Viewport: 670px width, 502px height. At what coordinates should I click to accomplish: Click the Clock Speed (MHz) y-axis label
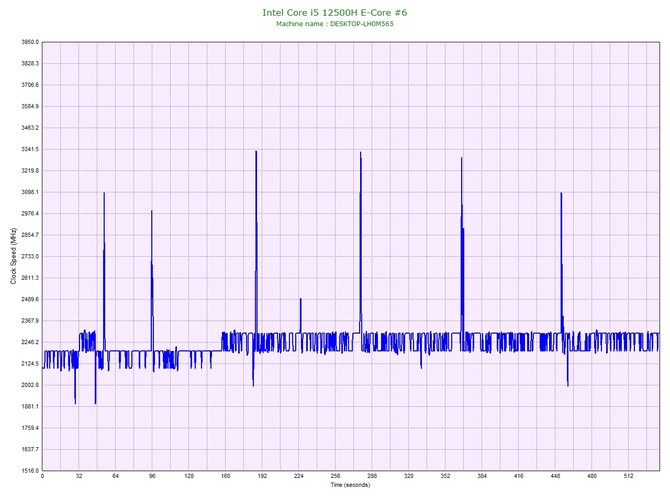point(13,257)
